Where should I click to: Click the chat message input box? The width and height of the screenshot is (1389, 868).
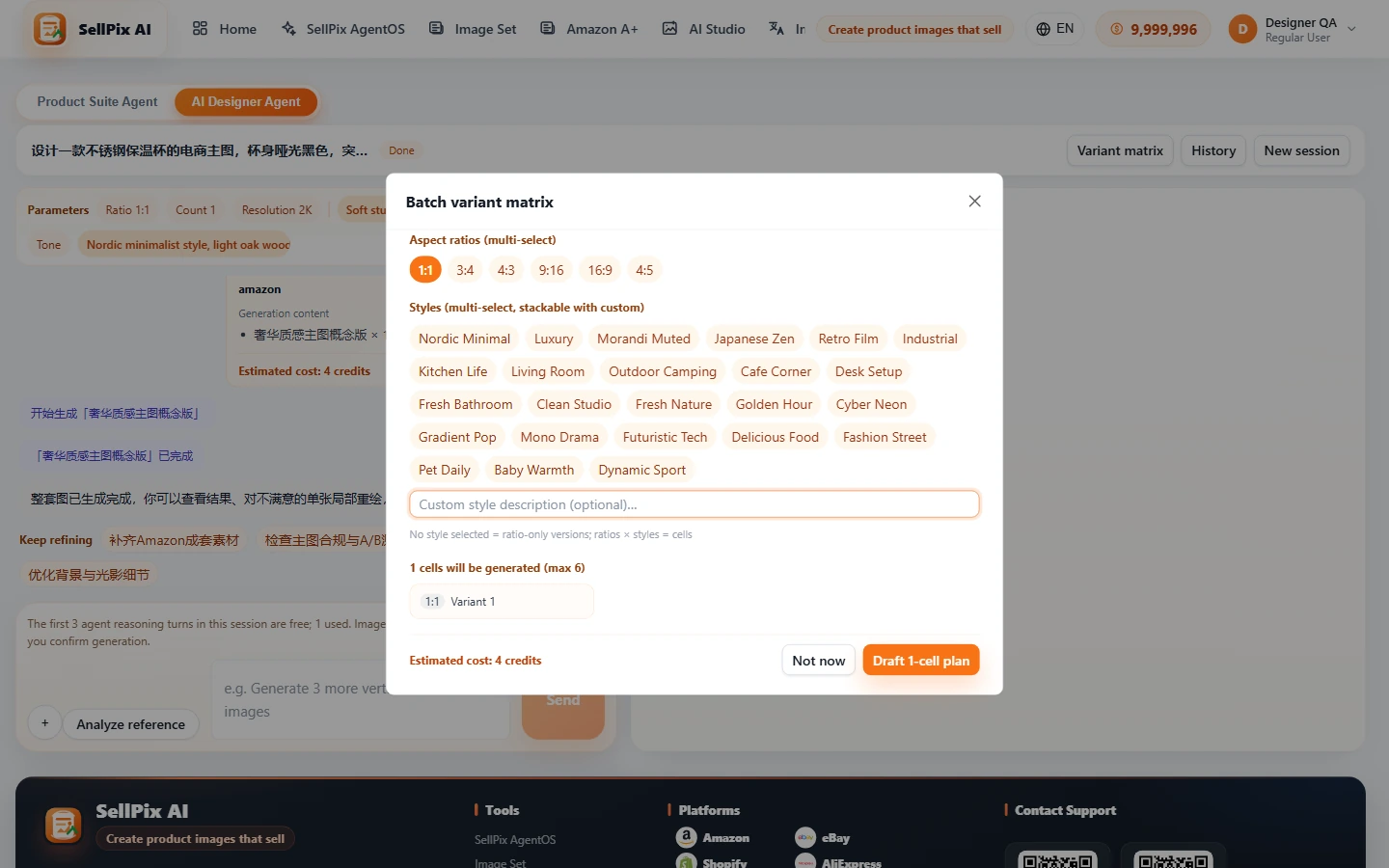click(360, 700)
